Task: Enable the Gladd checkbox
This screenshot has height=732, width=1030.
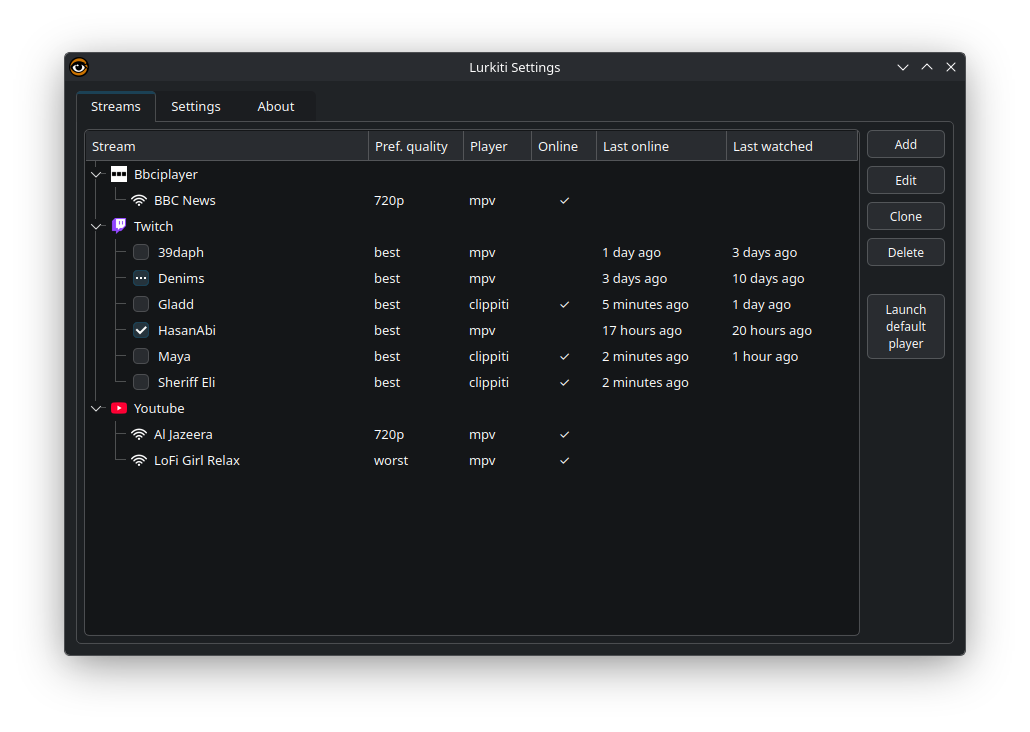Action: (x=141, y=304)
